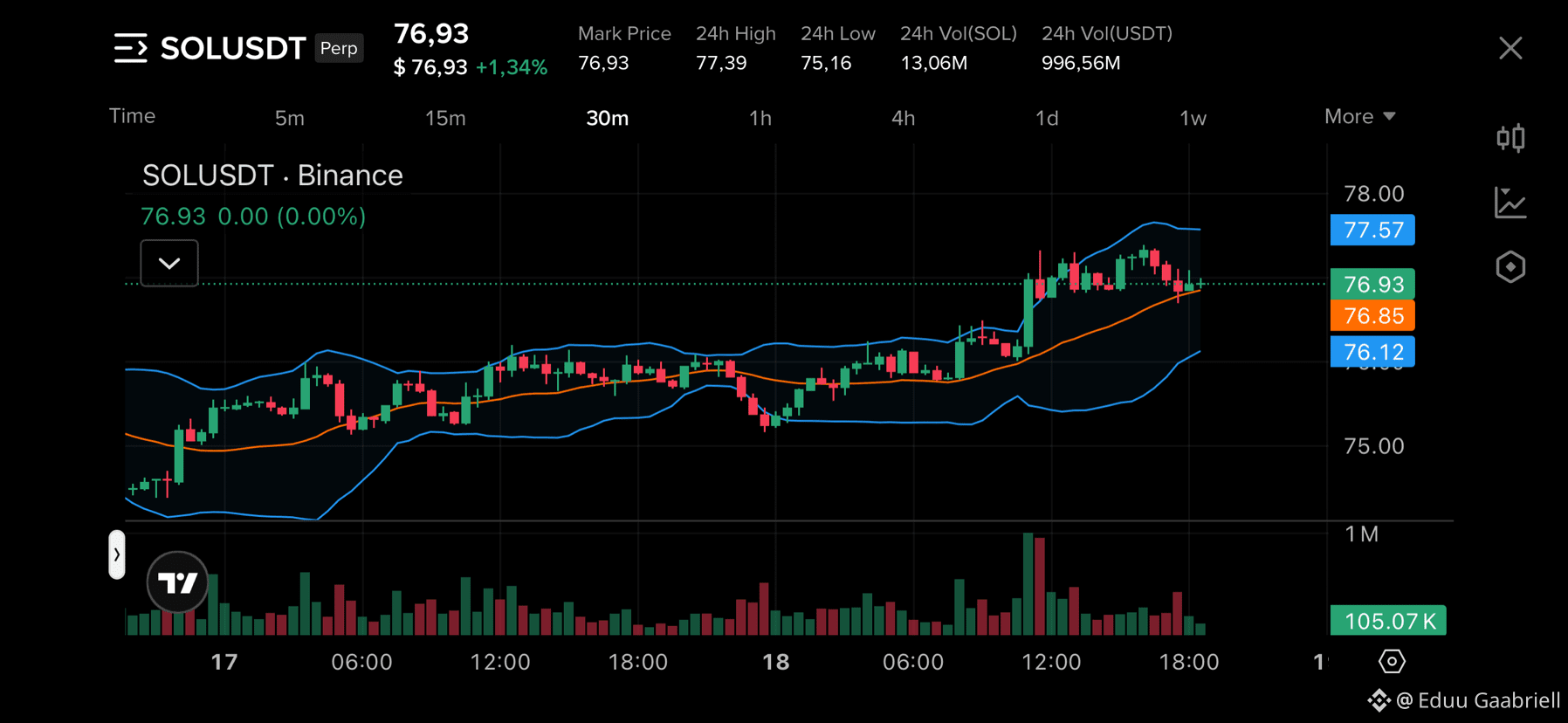Click the tallest volume bar near 12:00 on 18
The width and height of the screenshot is (1568, 723).
[1028, 583]
